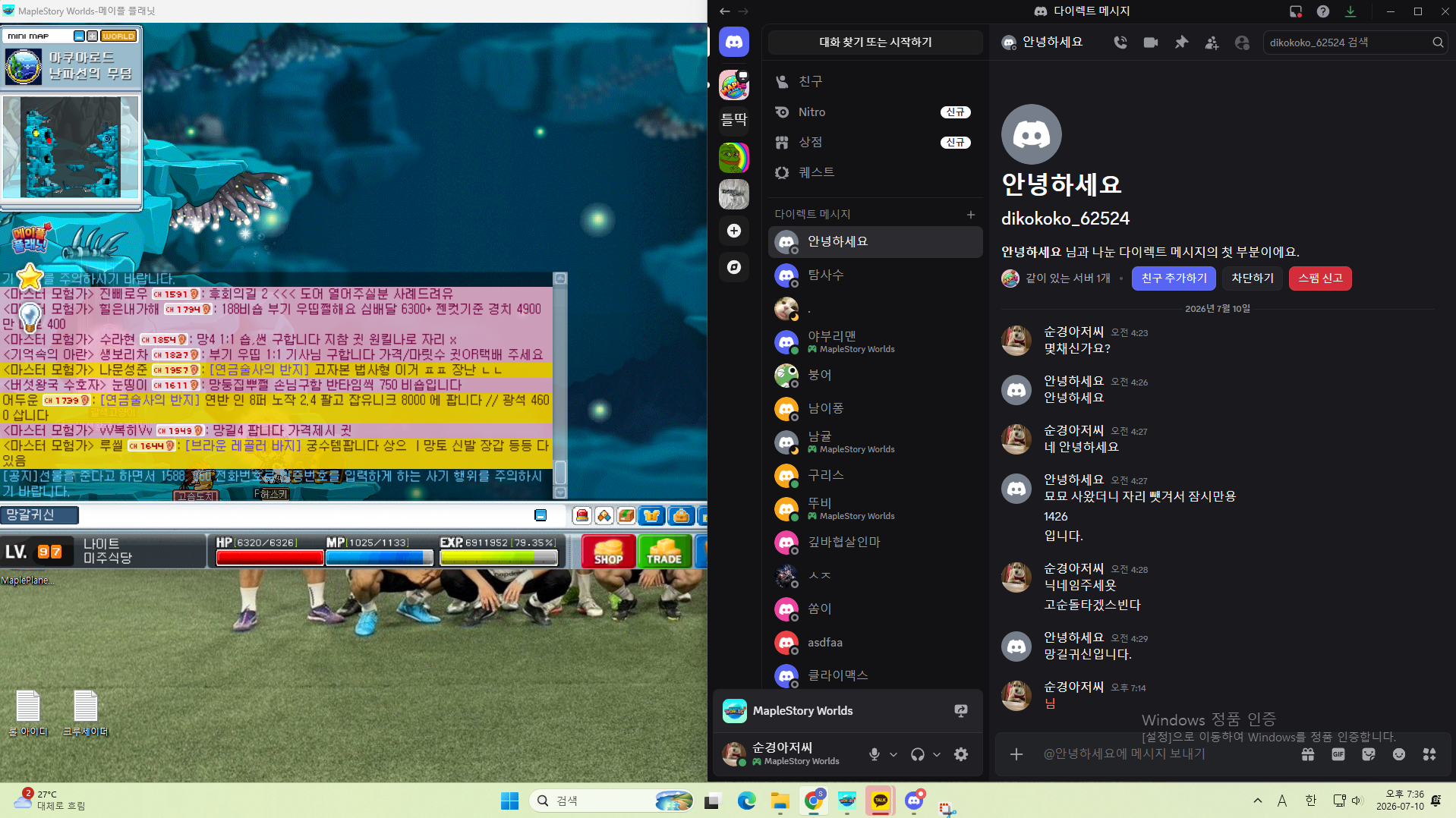Click the green EXP bar

tap(498, 558)
